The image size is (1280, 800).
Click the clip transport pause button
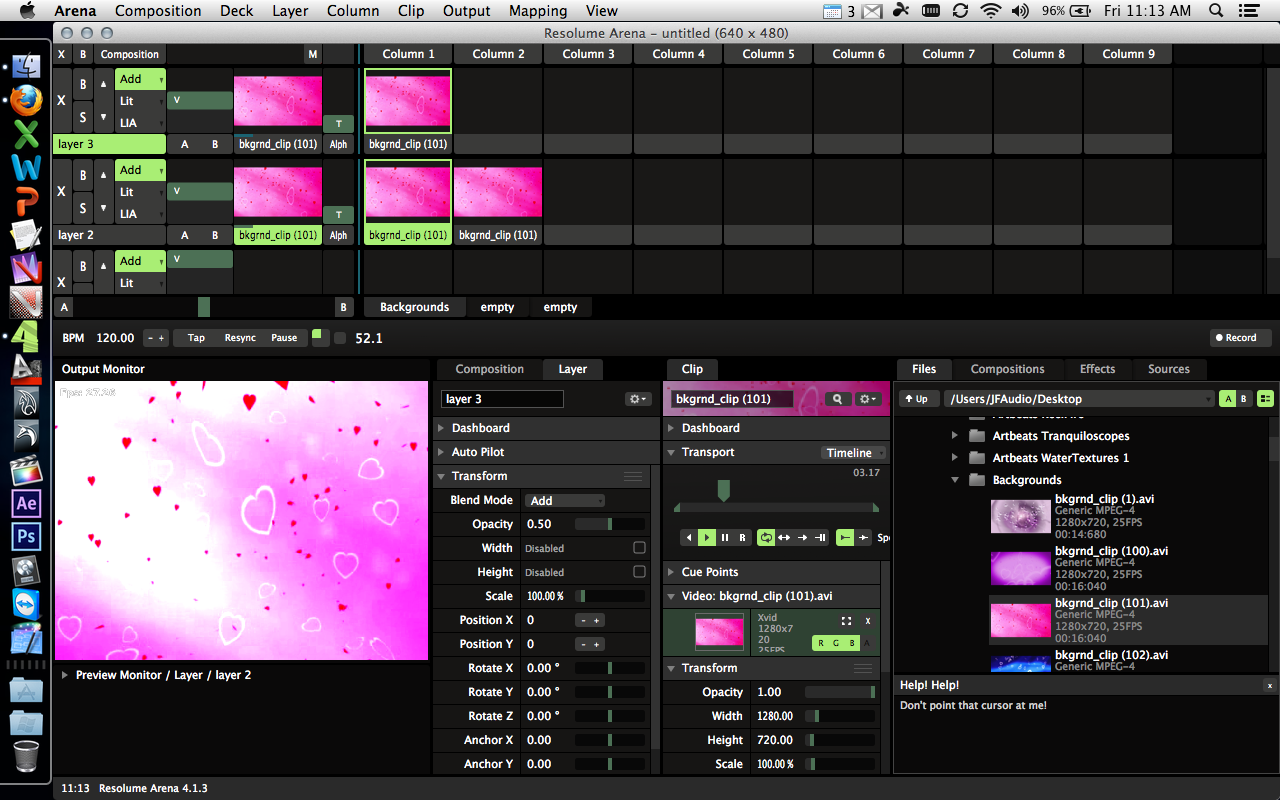[x=725, y=538]
